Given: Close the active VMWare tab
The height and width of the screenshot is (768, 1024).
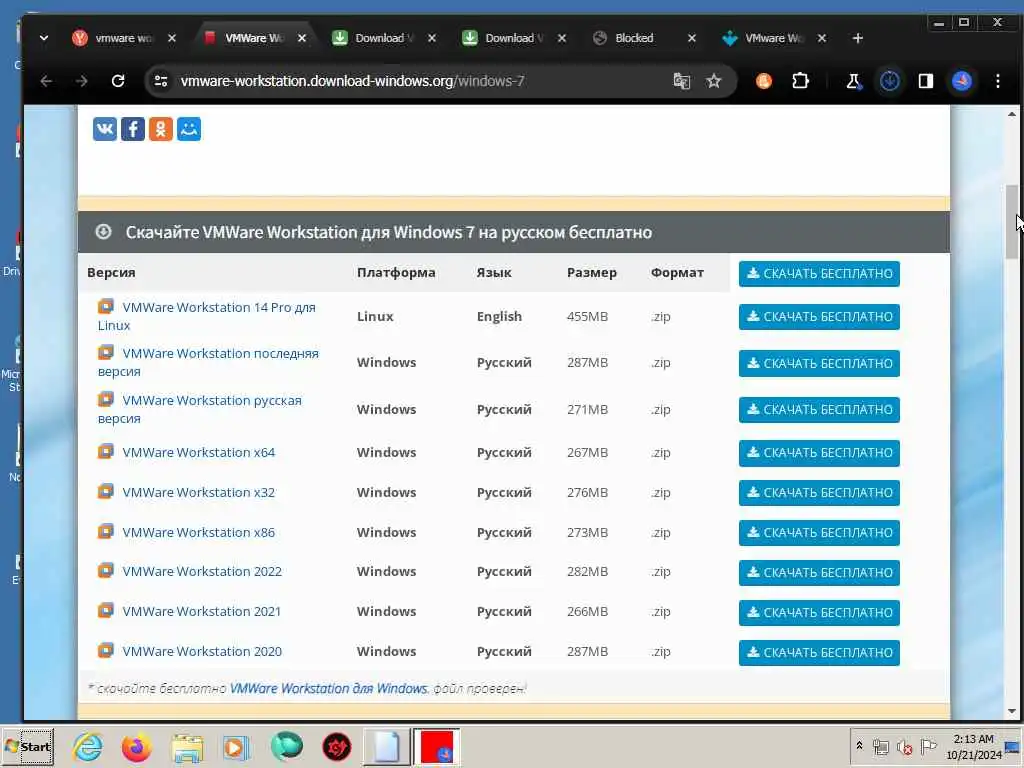Looking at the screenshot, I should 302,38.
